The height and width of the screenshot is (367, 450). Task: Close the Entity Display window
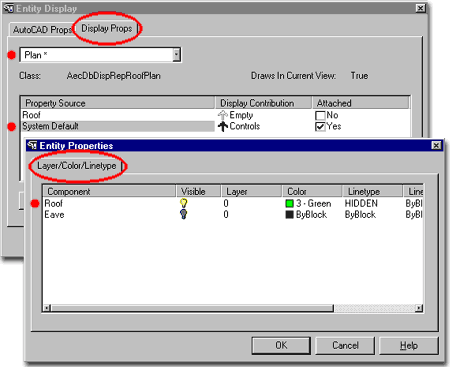pos(421,8)
